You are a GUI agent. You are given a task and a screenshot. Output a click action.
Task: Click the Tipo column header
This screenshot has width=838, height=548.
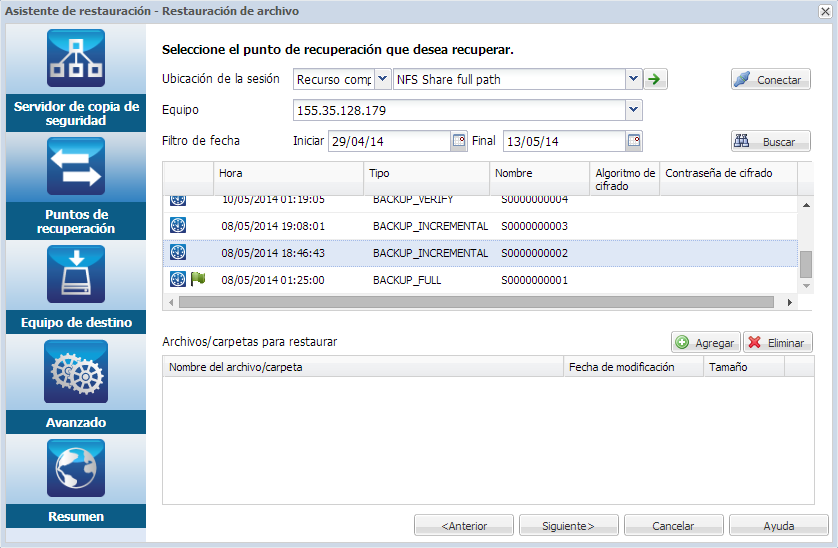426,174
